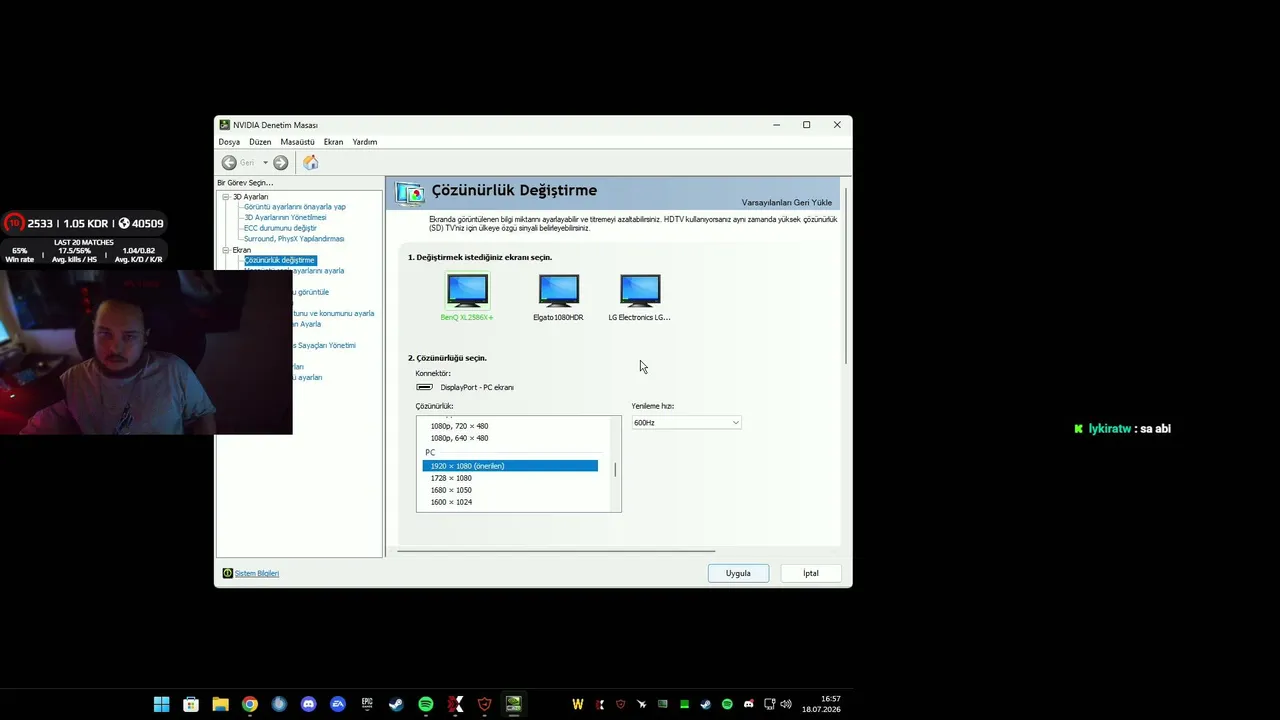The image size is (1280, 720).
Task: Click the main panel vertical scrollbar
Action: pos(847,275)
